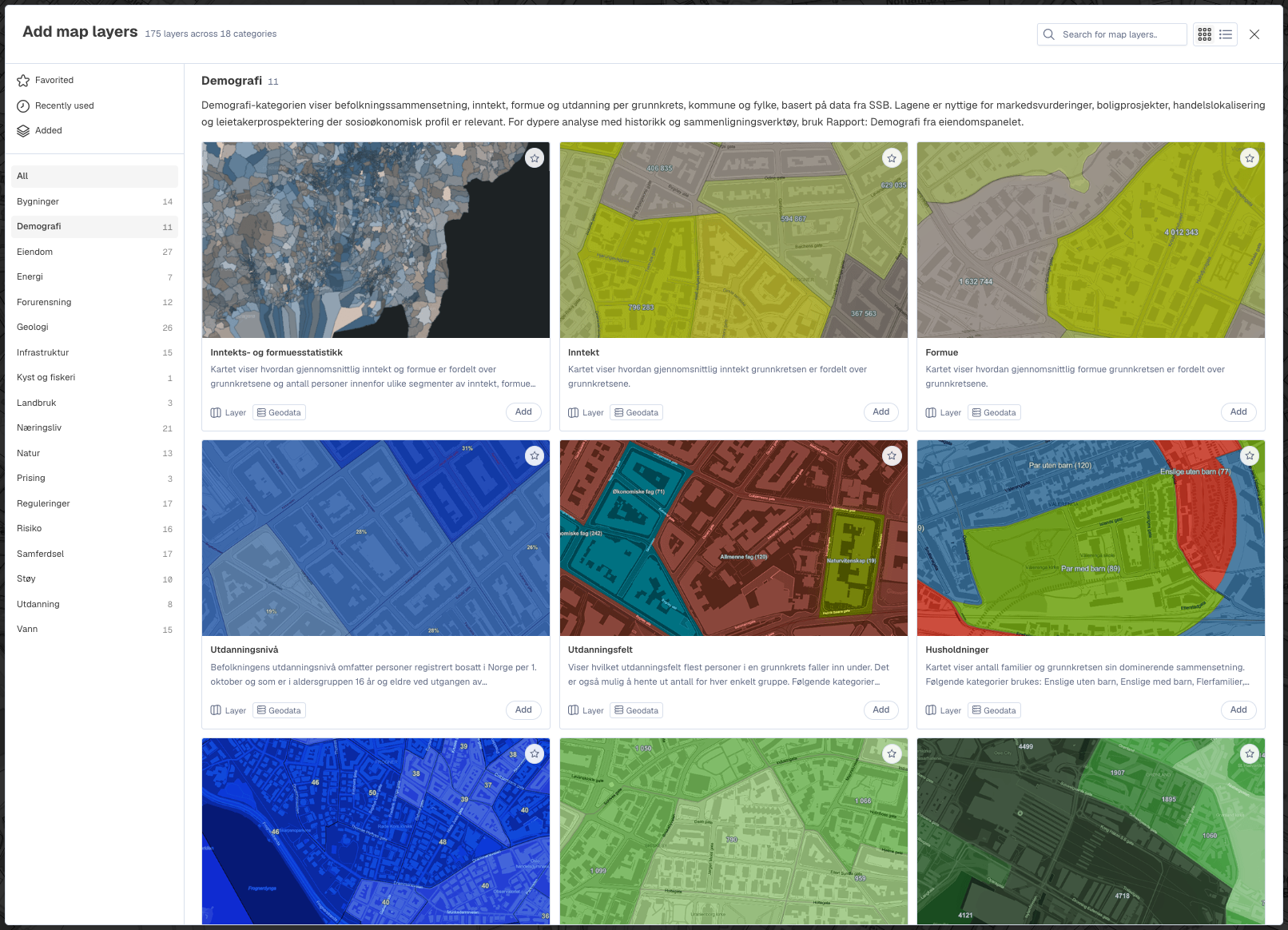Select the Forurensning category
This screenshot has width=1288, height=930.
pos(94,302)
